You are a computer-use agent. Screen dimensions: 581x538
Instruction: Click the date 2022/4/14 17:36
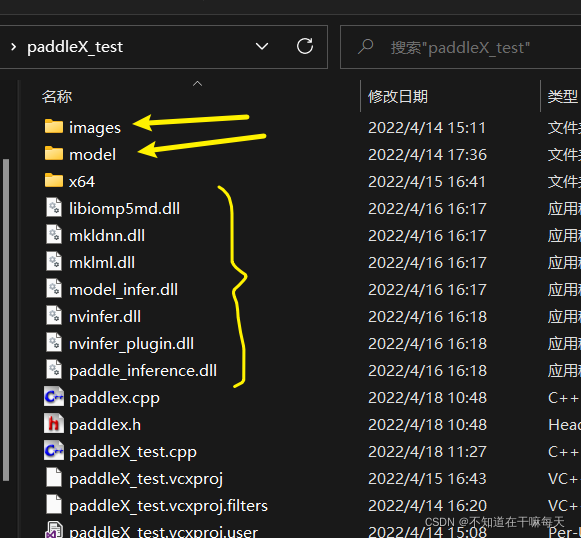[427, 155]
